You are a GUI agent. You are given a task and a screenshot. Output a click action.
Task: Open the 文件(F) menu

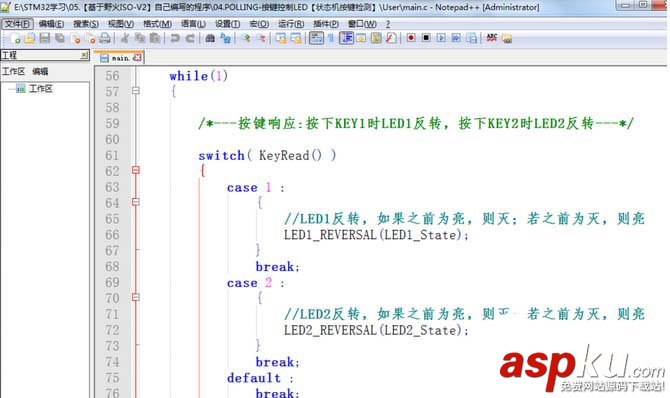(x=17, y=24)
